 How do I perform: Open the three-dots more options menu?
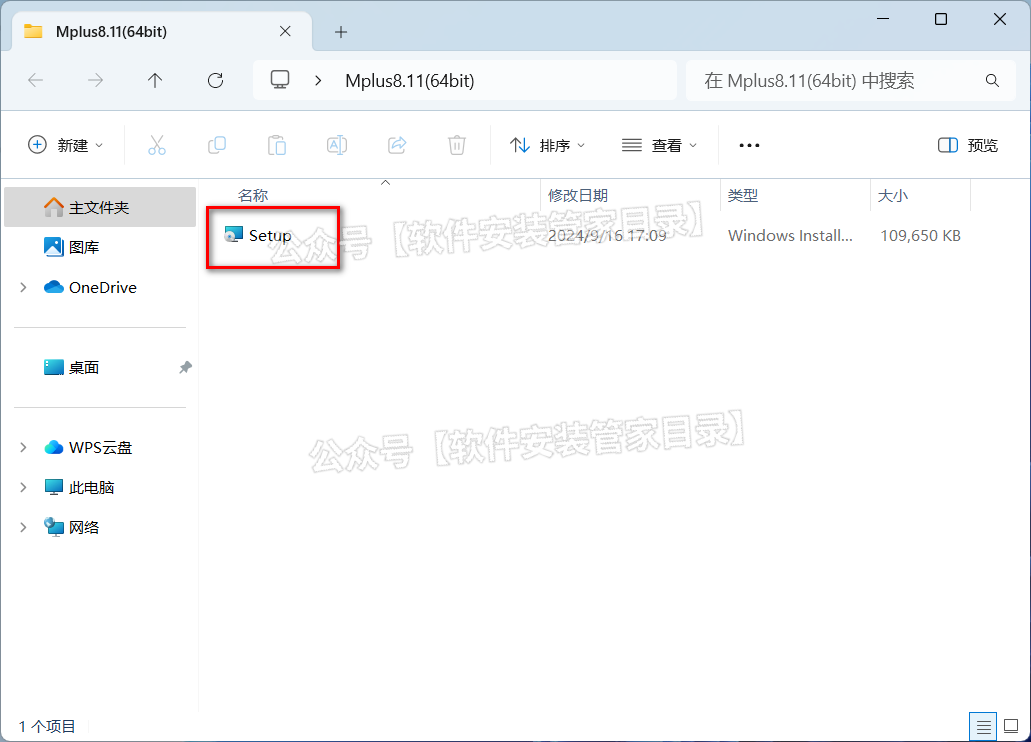[750, 145]
